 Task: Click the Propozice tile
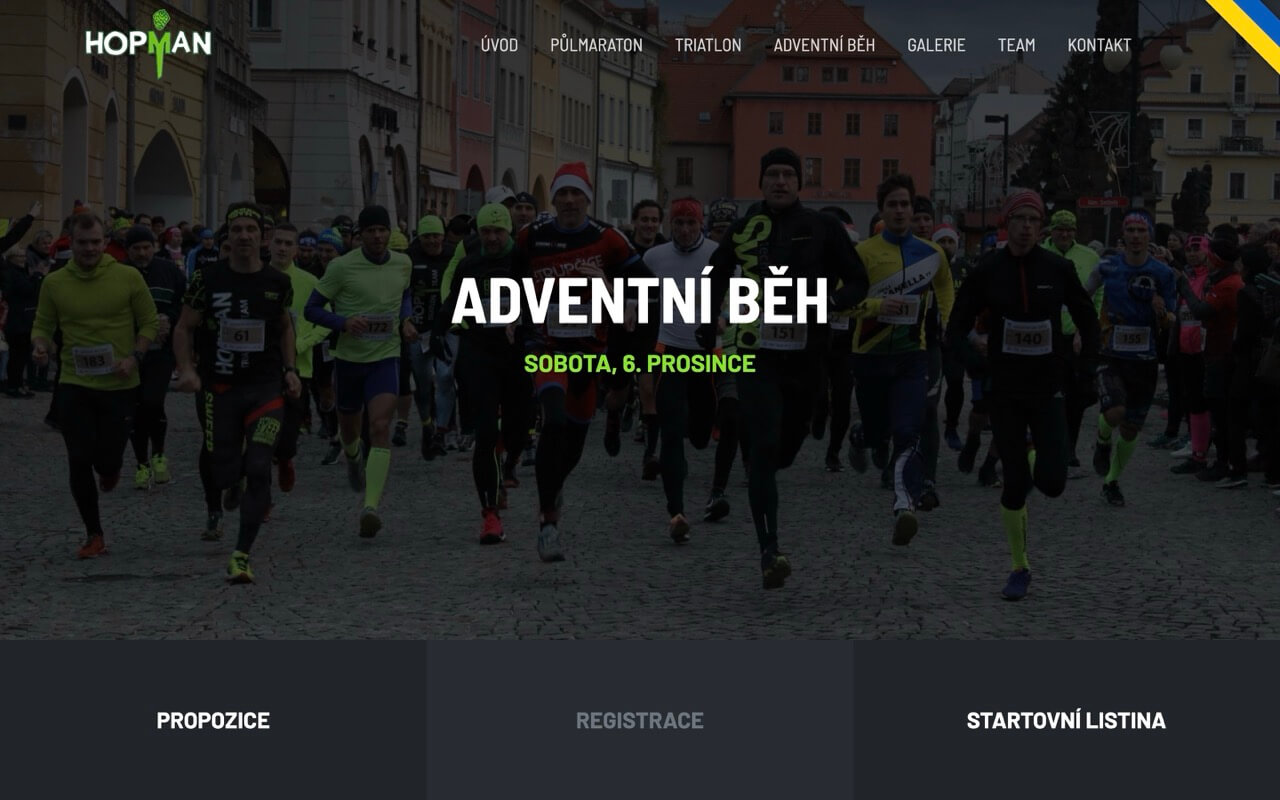coord(213,720)
